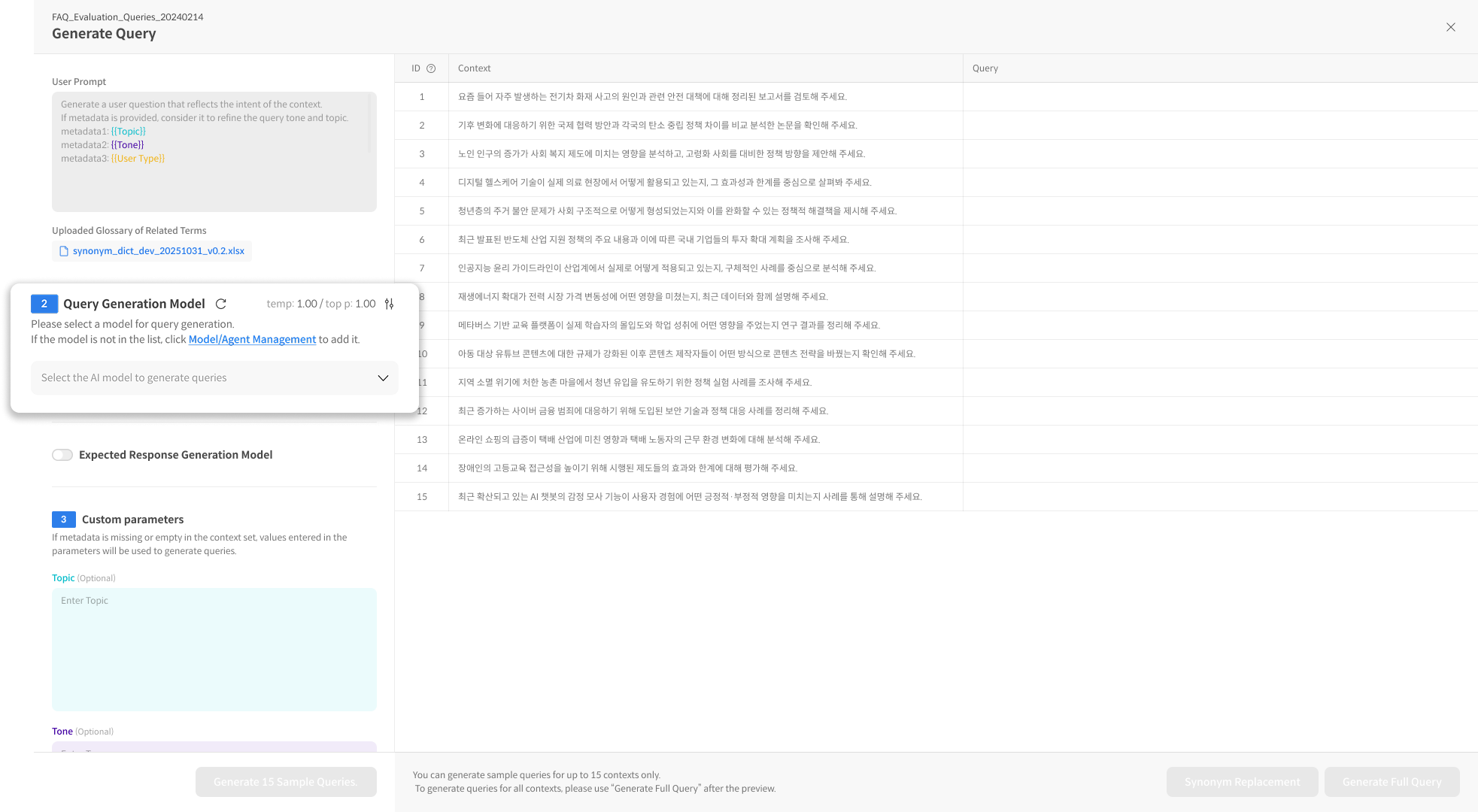Click Generate Full Query button
This screenshot has width=1478, height=812.
coord(1392,782)
